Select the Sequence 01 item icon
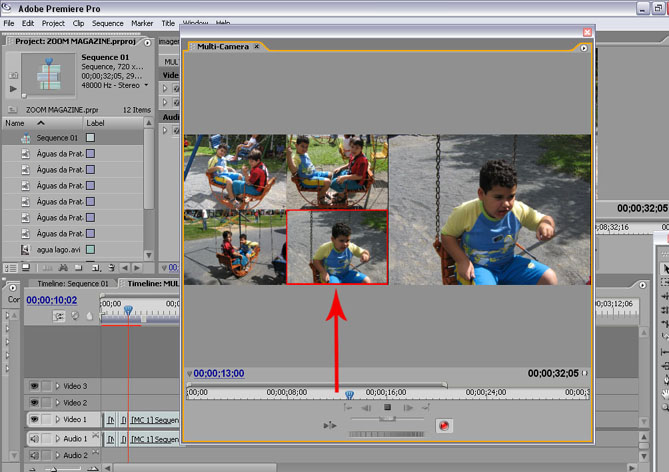This screenshot has height=472, width=669. 26,138
